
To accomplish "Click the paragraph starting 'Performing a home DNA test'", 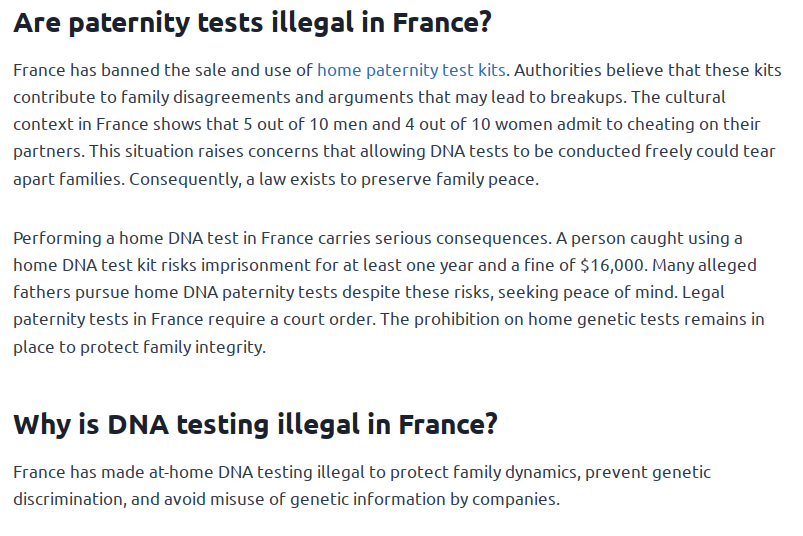I will coord(388,293).
